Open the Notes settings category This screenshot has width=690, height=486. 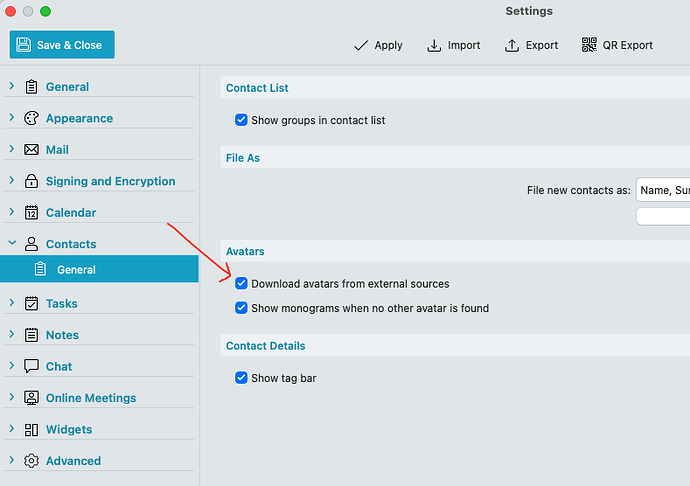click(62, 335)
